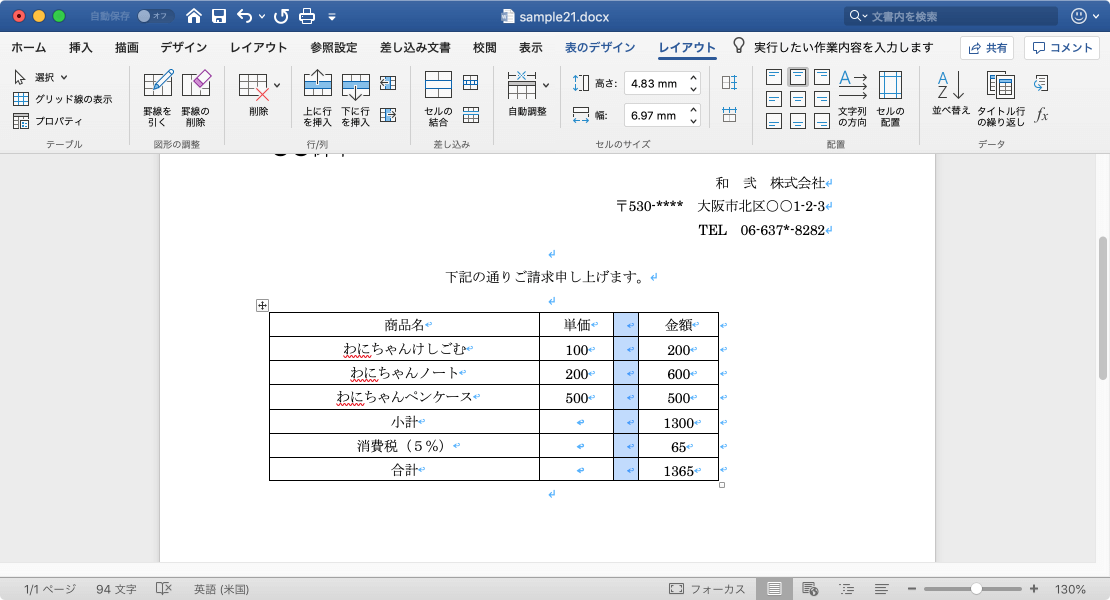Insert a column to the left
The width and height of the screenshot is (1110, 600).
click(388, 83)
